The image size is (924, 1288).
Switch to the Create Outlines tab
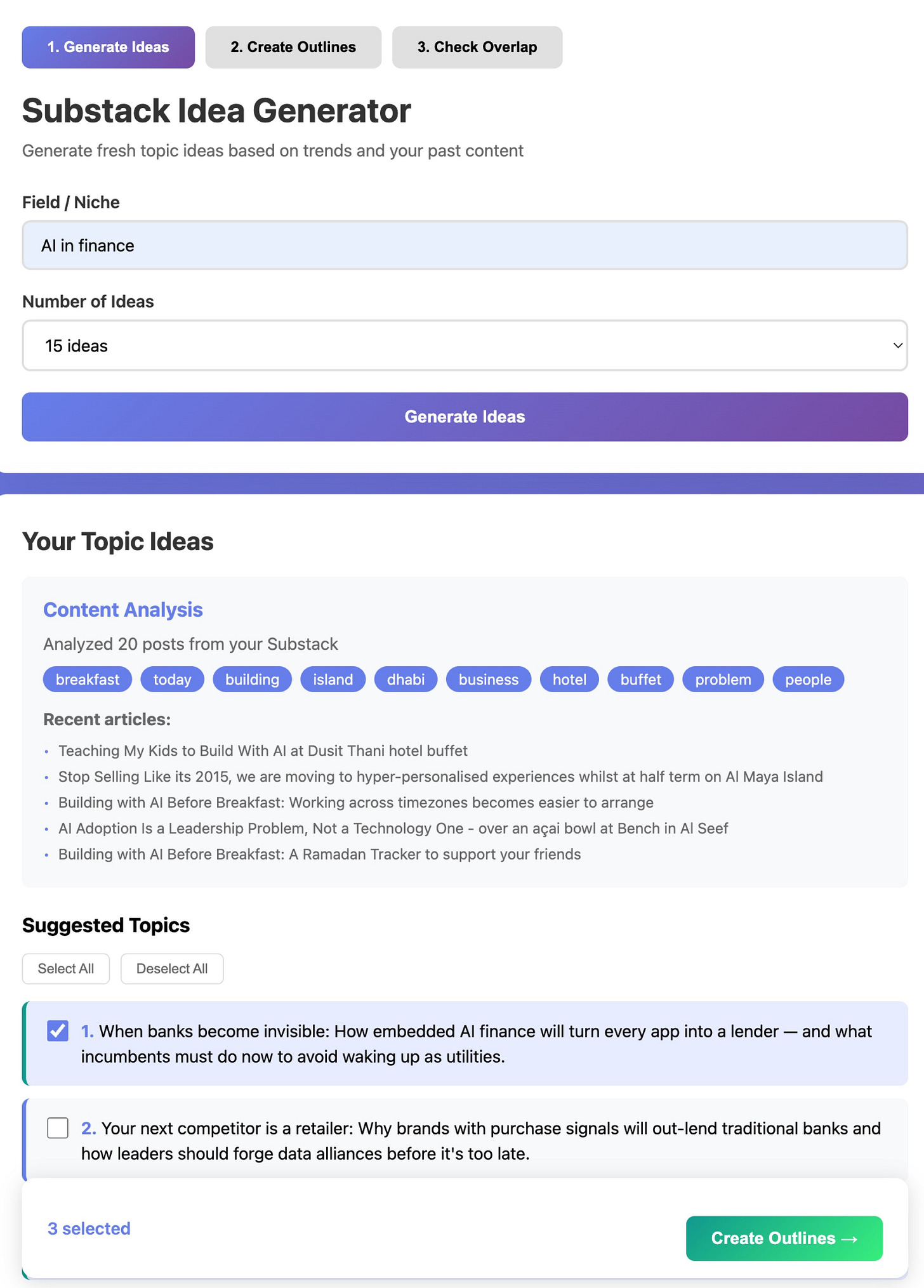(x=293, y=47)
